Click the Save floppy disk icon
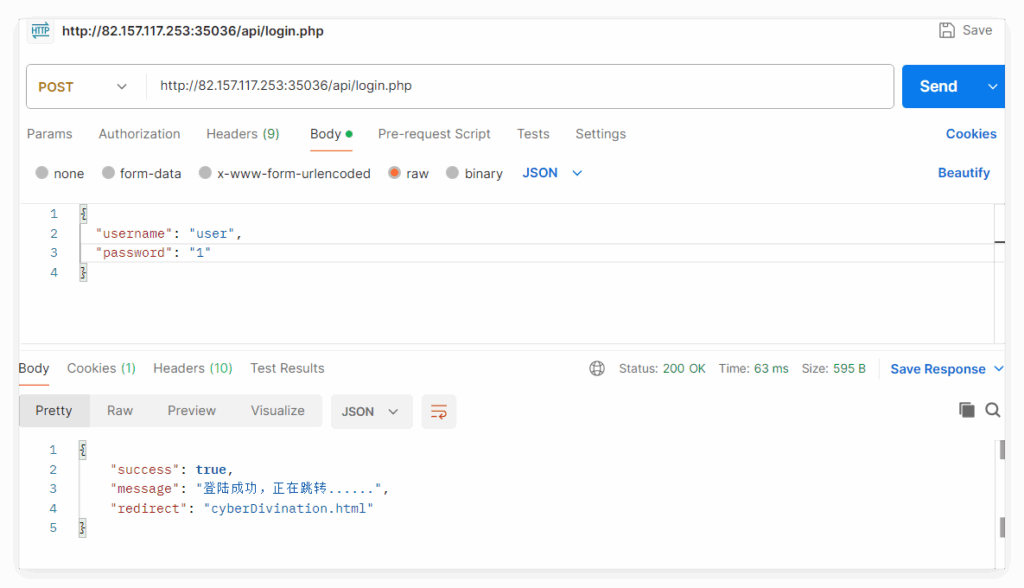This screenshot has height=588, width=1024. (x=947, y=30)
